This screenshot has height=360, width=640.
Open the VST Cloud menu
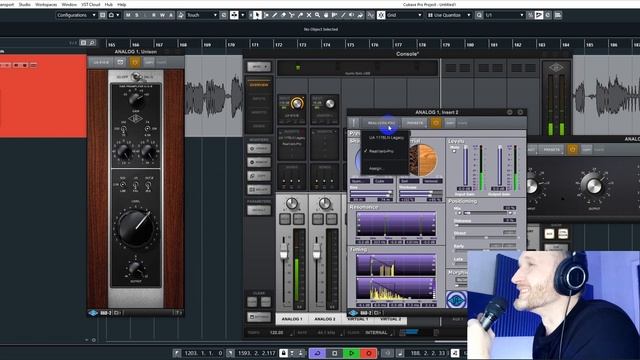click(91, 4)
